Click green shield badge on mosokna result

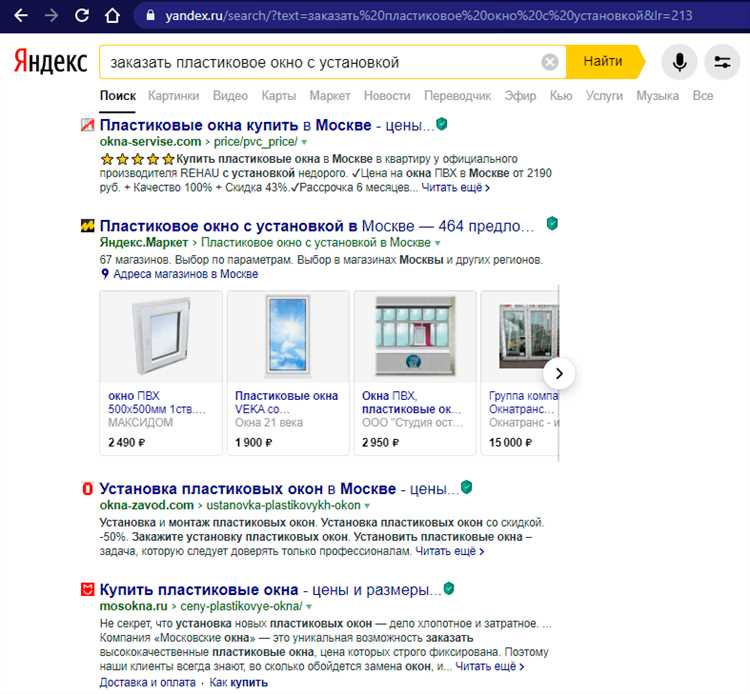coord(449,588)
